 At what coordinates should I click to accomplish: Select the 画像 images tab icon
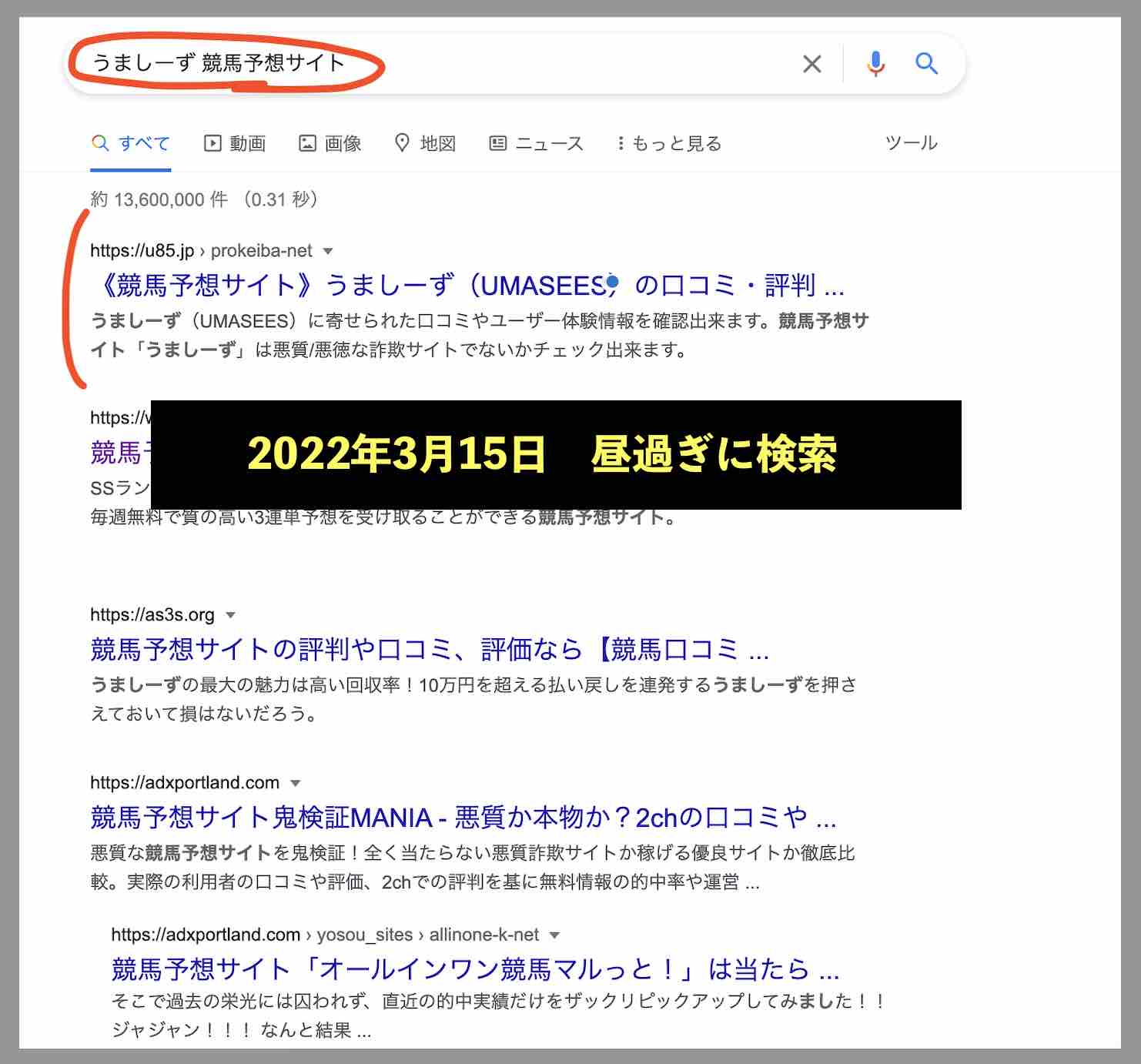pos(307,142)
